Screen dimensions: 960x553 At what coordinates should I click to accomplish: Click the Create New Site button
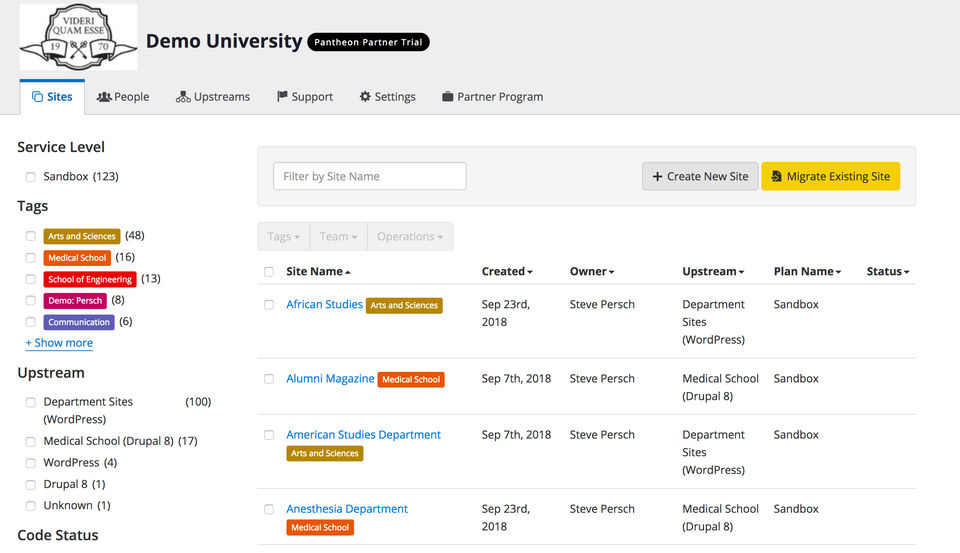coord(700,176)
